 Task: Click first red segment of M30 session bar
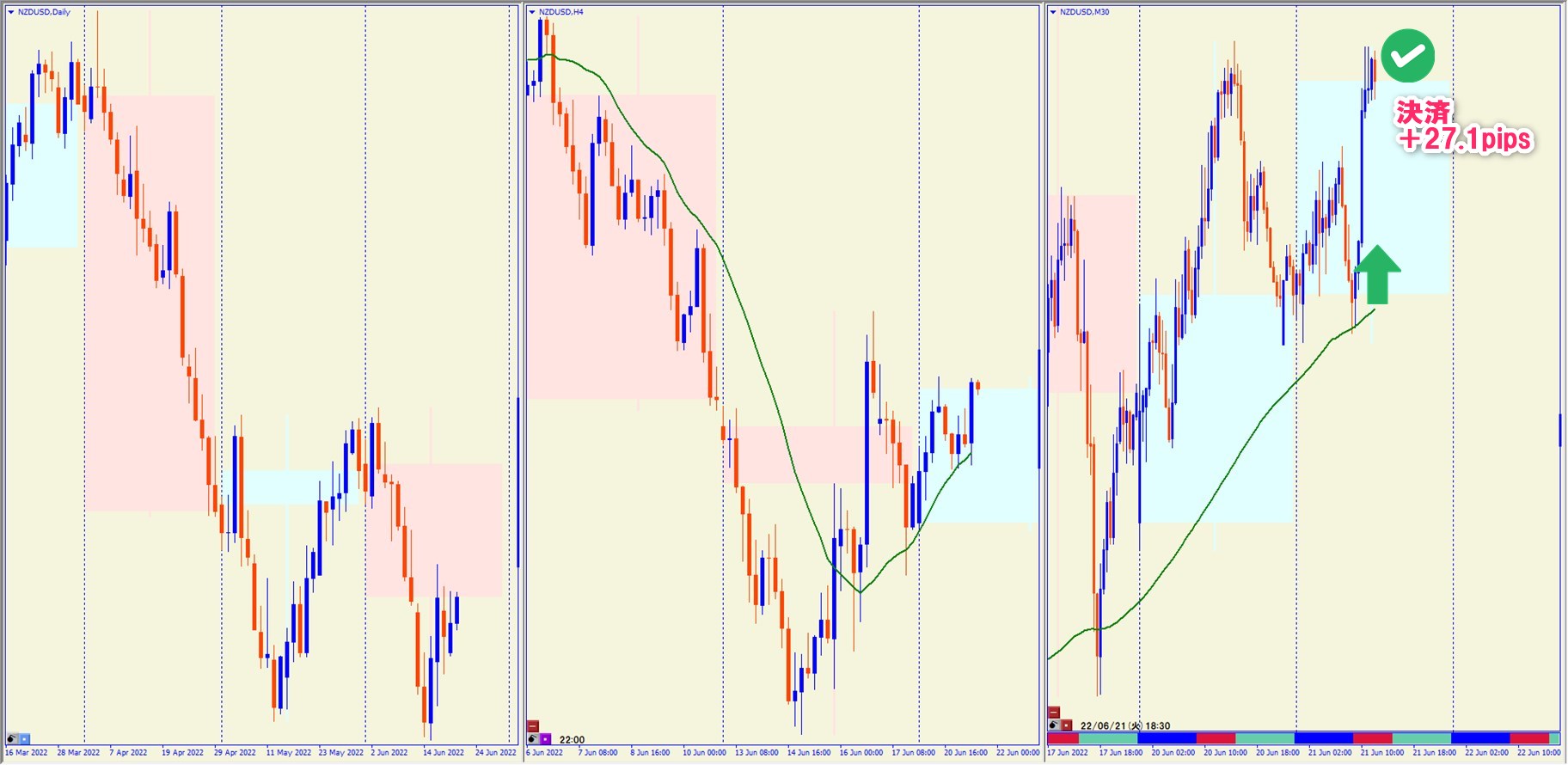(x=1063, y=738)
